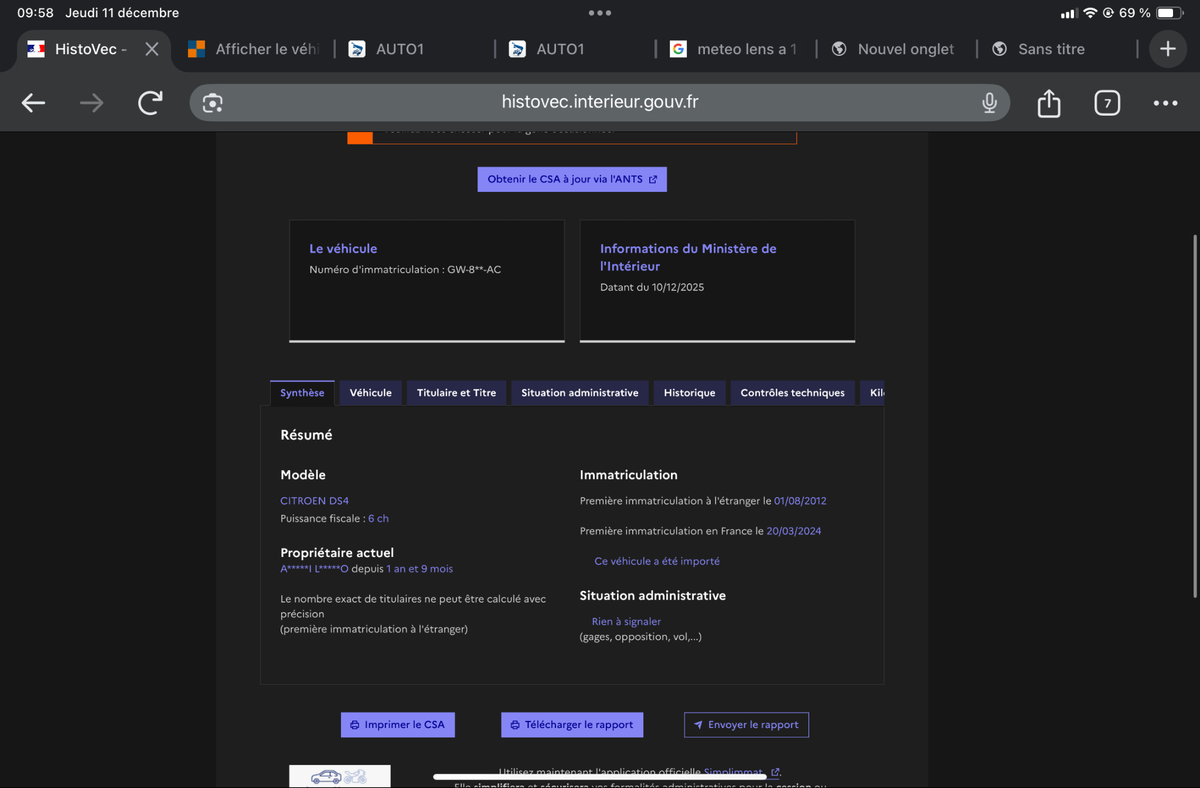The width and height of the screenshot is (1200, 788).
Task: Tap the Google Lens icon in address bar
Action: [x=212, y=103]
